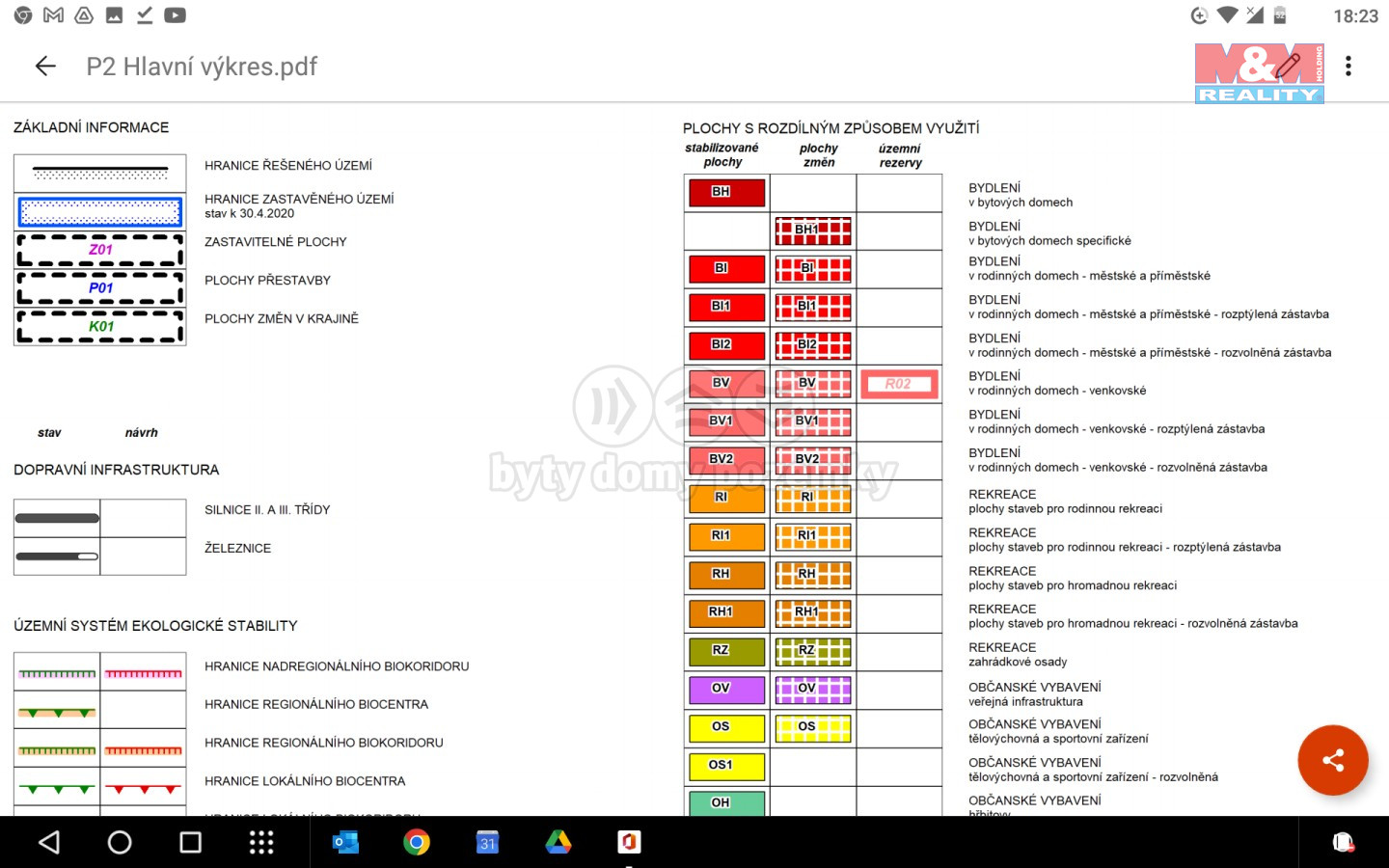Tap the hatched RH1 swatch
The image size is (1389, 868).
[x=813, y=613]
